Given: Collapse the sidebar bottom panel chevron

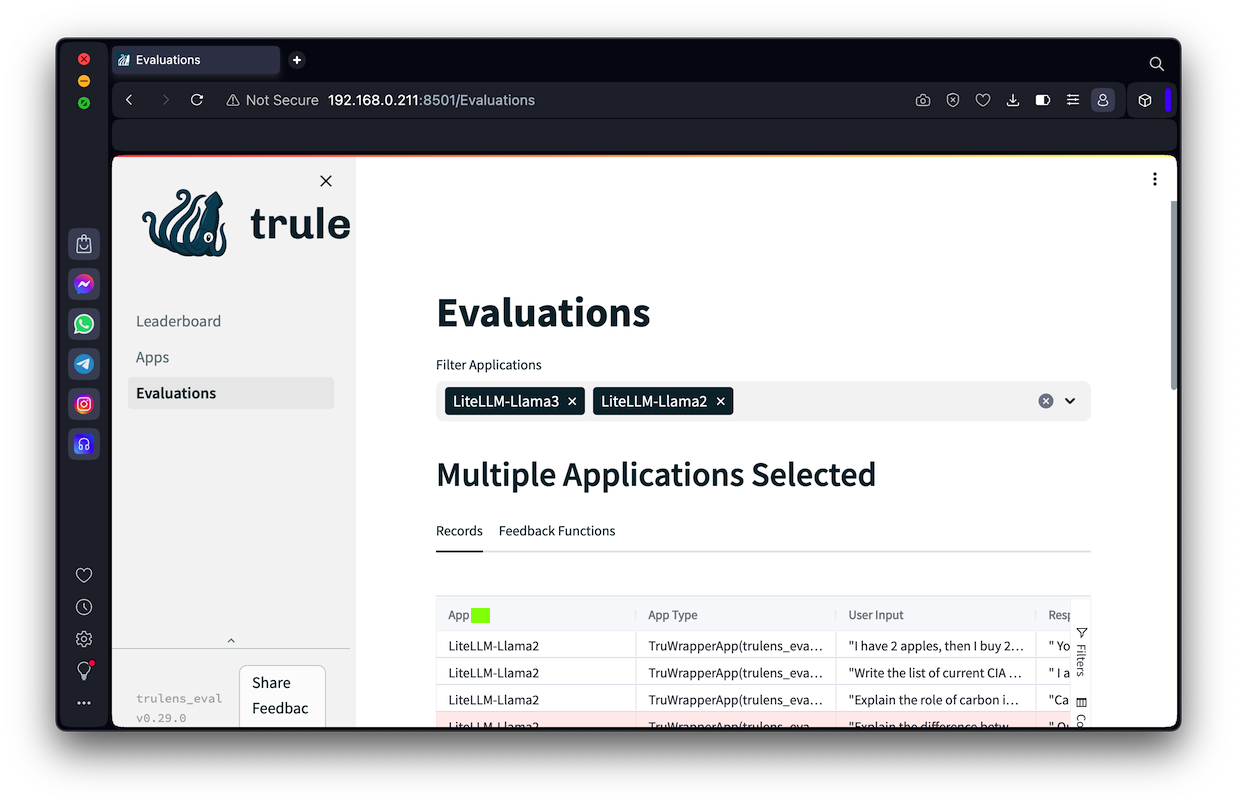Looking at the screenshot, I should point(231,640).
